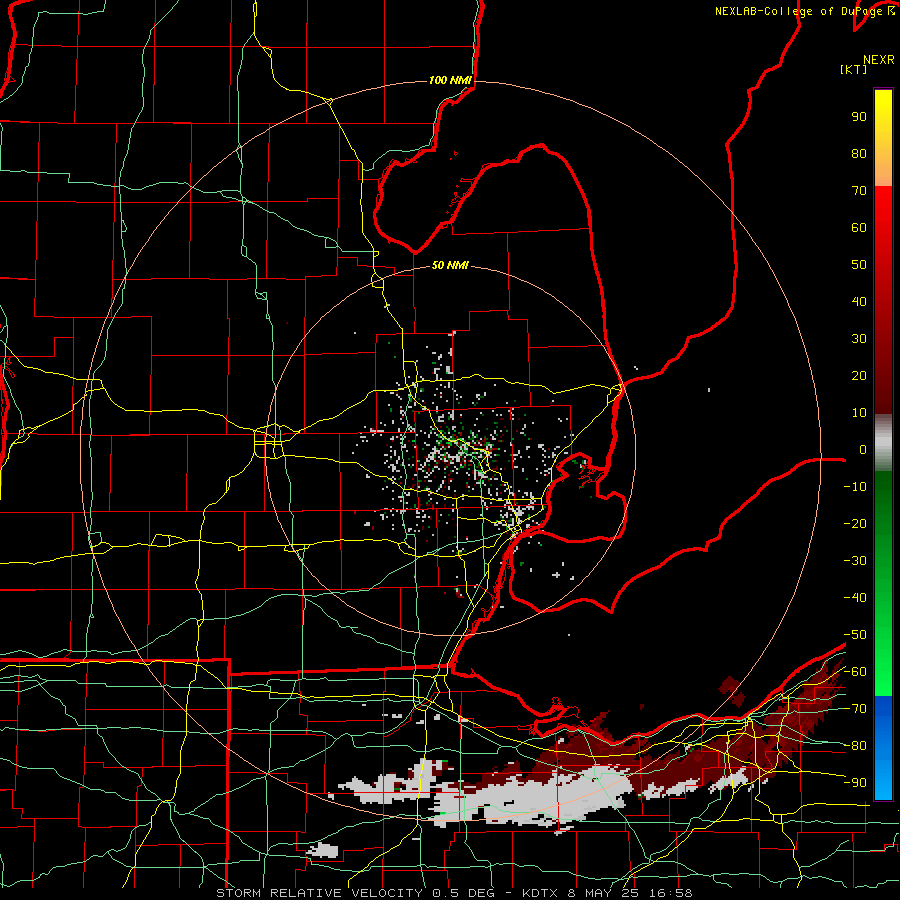Select the "-40" velocity scale label
Image resolution: width=900 pixels, height=900 pixels.
point(855,598)
